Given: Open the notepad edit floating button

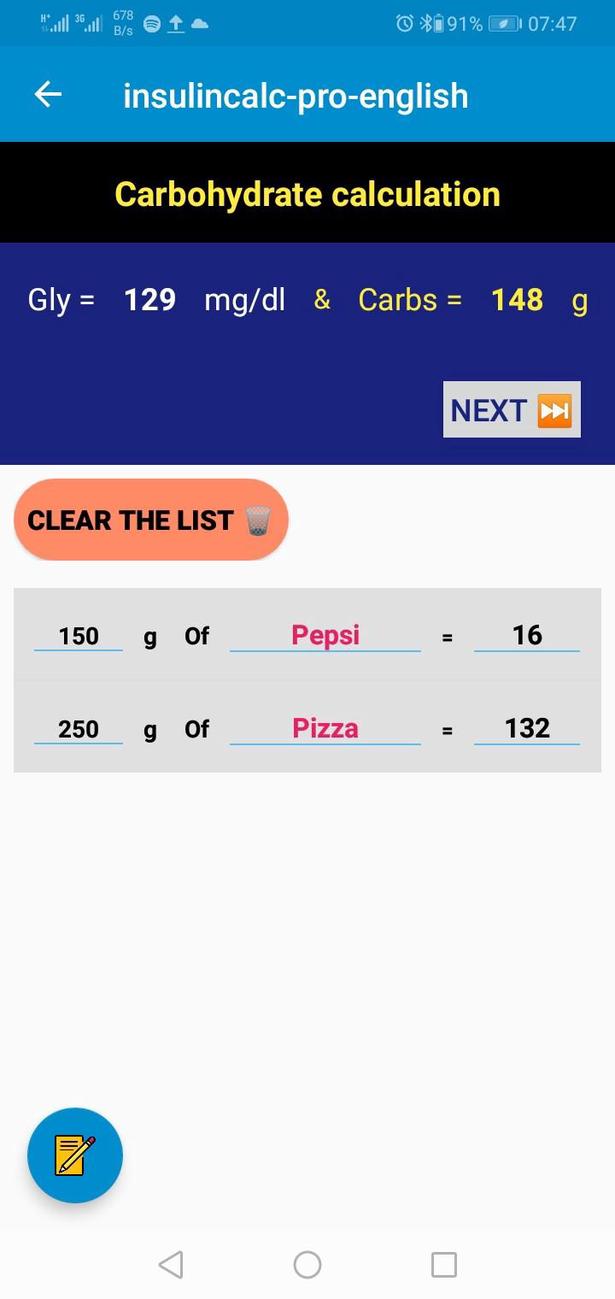Looking at the screenshot, I should [x=75, y=1155].
